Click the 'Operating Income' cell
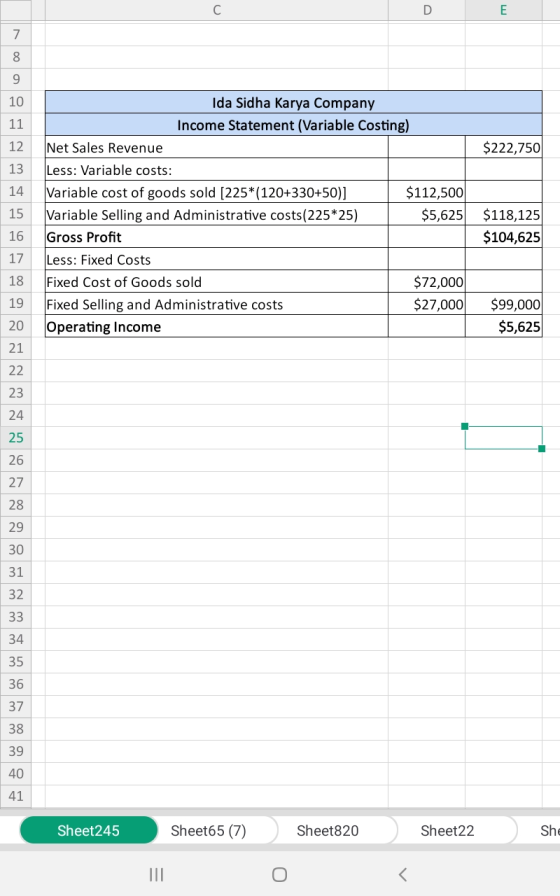Viewport: 560px width, 896px height. [x=217, y=326]
